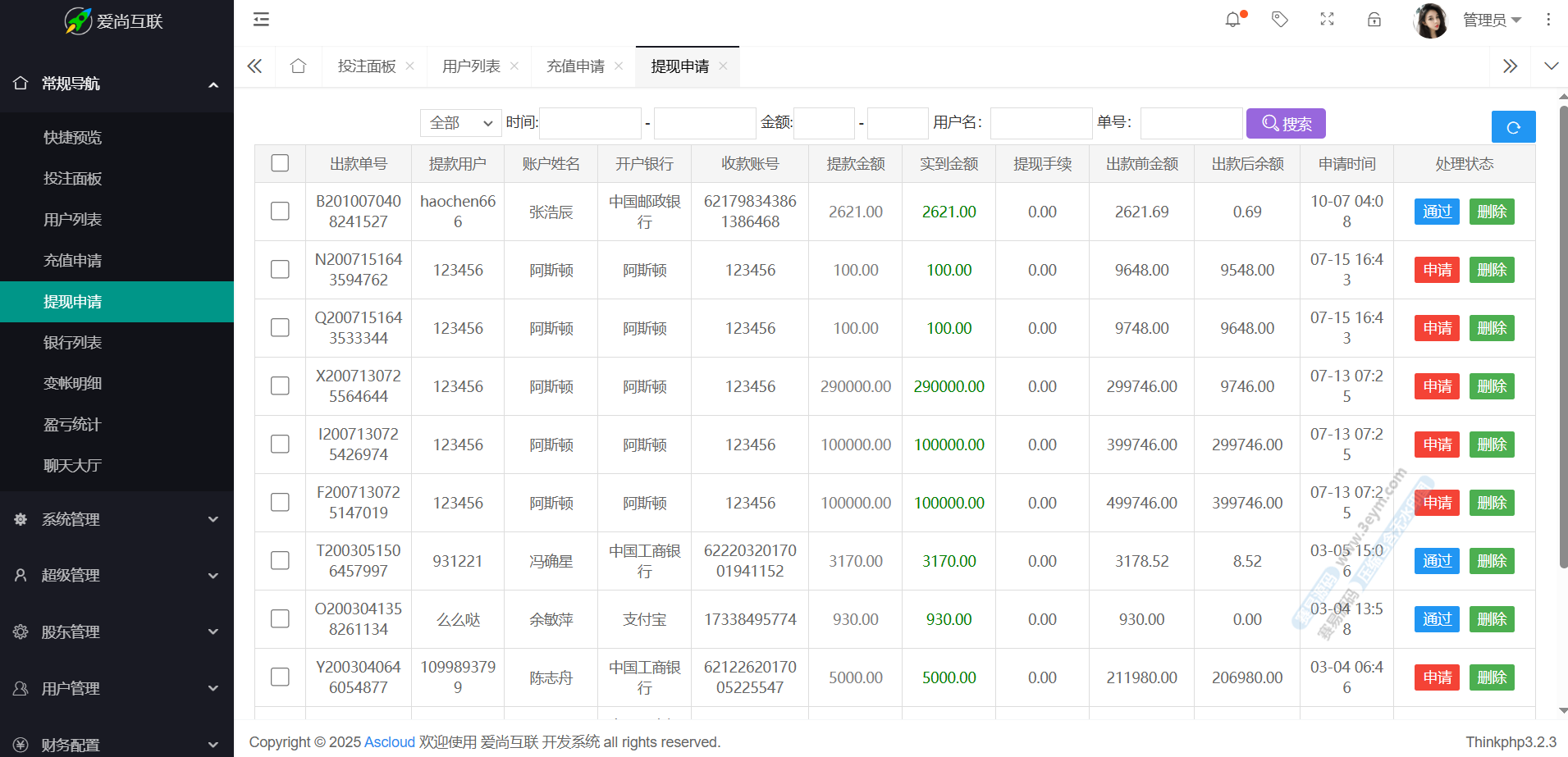Switch to the 充值申请 tab
Screen dimensions: 1568x757
575,66
